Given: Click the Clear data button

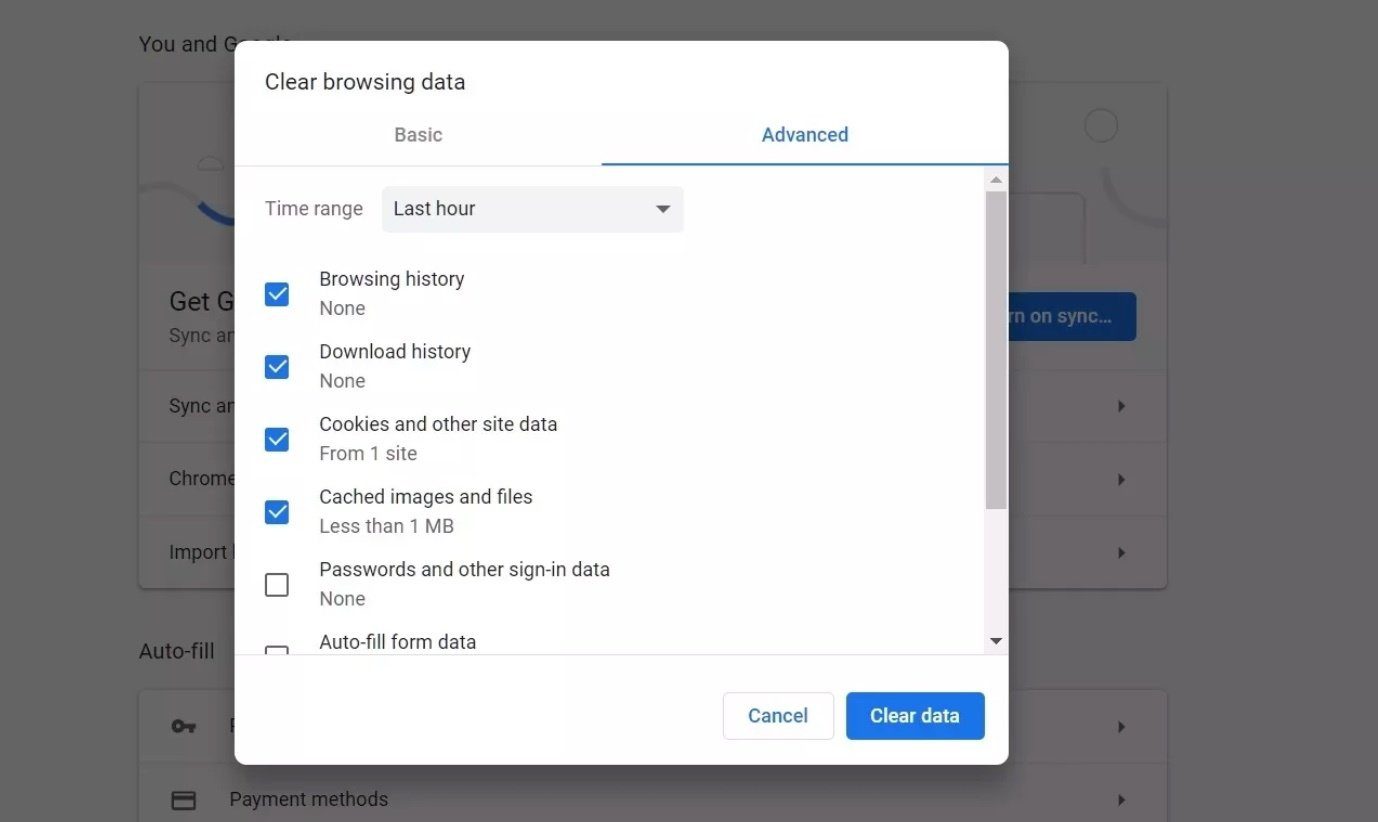Looking at the screenshot, I should click(x=915, y=716).
